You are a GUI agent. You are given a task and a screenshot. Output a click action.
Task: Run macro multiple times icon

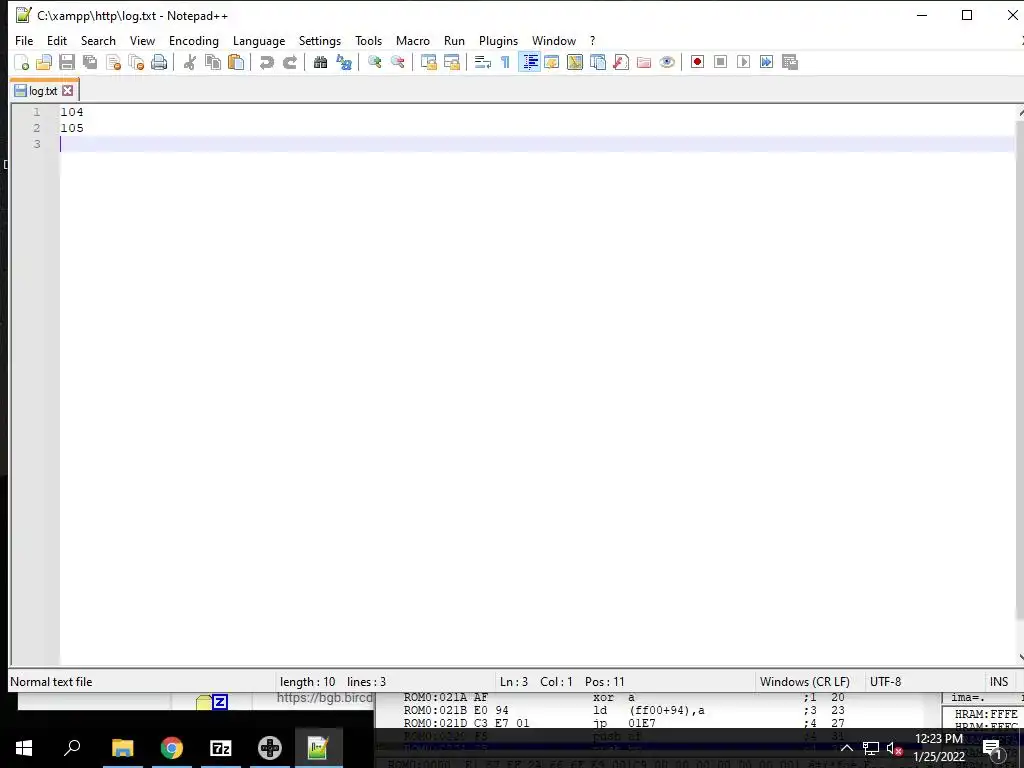767,62
